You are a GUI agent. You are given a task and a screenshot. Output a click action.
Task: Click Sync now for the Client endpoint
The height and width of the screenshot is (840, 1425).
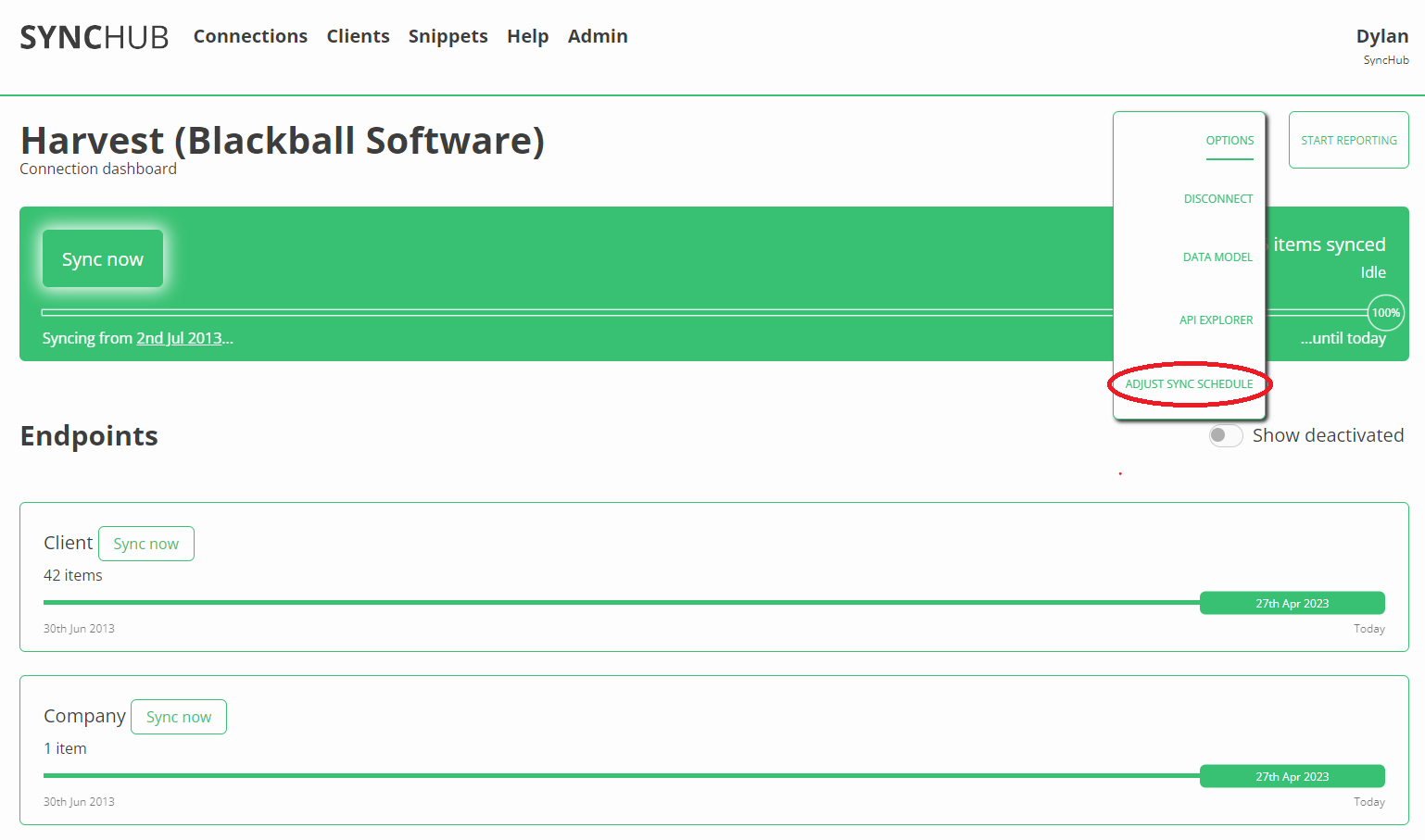click(x=146, y=544)
